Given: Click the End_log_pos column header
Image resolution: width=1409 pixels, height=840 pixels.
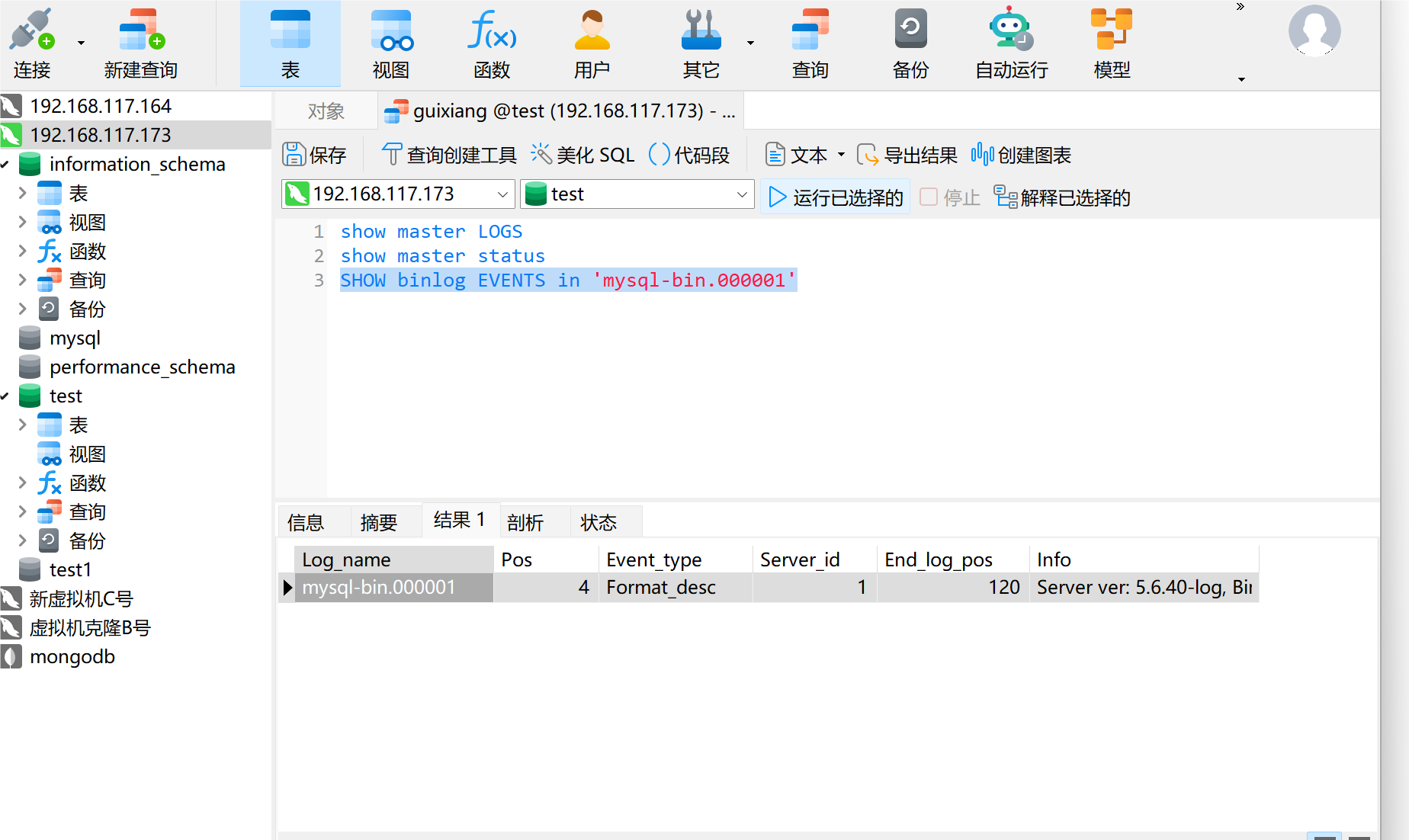Looking at the screenshot, I should [x=953, y=559].
